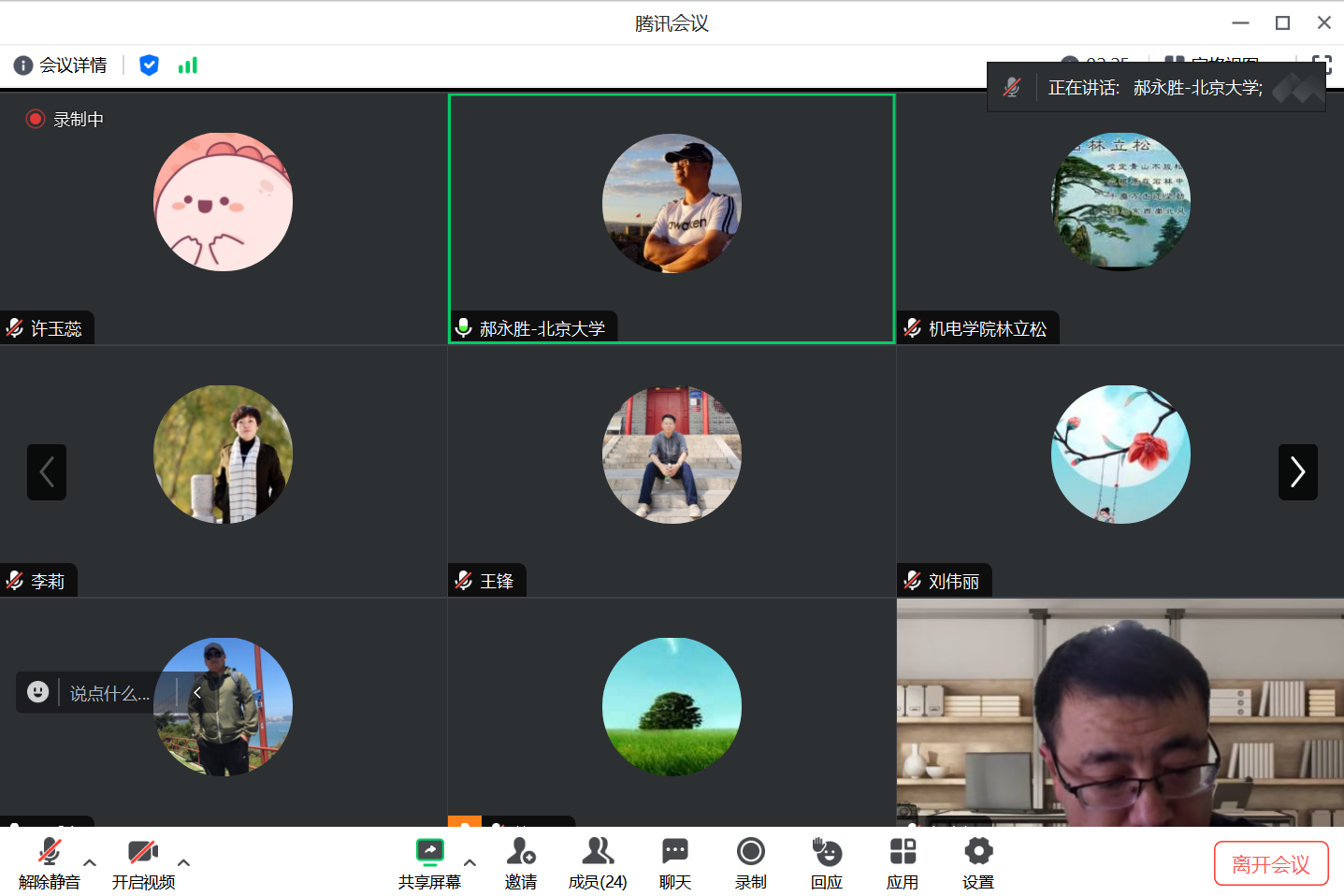This screenshot has height=896, width=1344.
Task: Open the 应用 apps panel
Action: [x=903, y=863]
